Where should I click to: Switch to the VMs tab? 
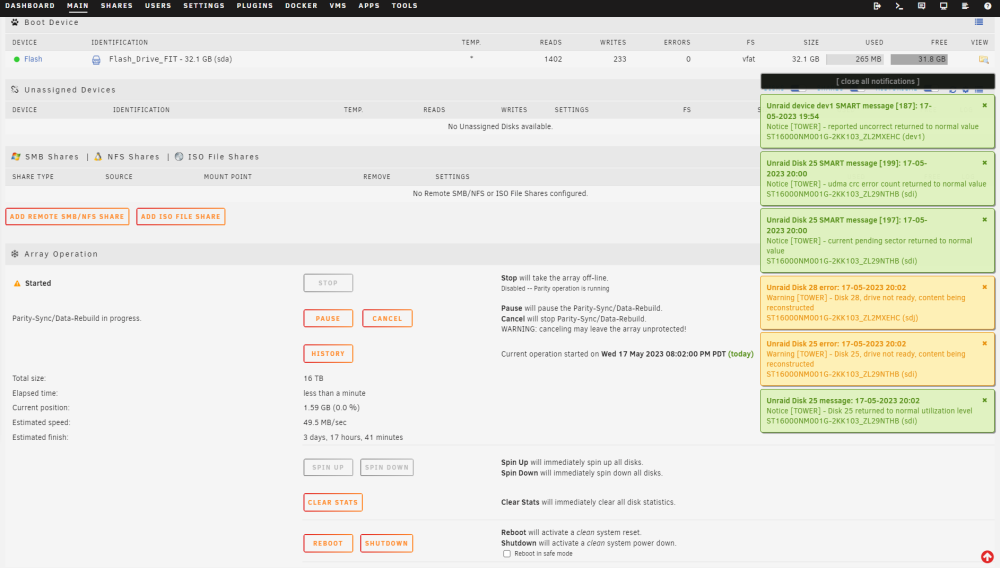(x=338, y=6)
